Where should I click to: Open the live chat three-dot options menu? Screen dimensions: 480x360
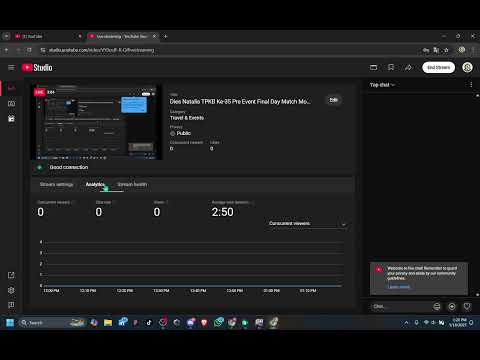point(471,85)
